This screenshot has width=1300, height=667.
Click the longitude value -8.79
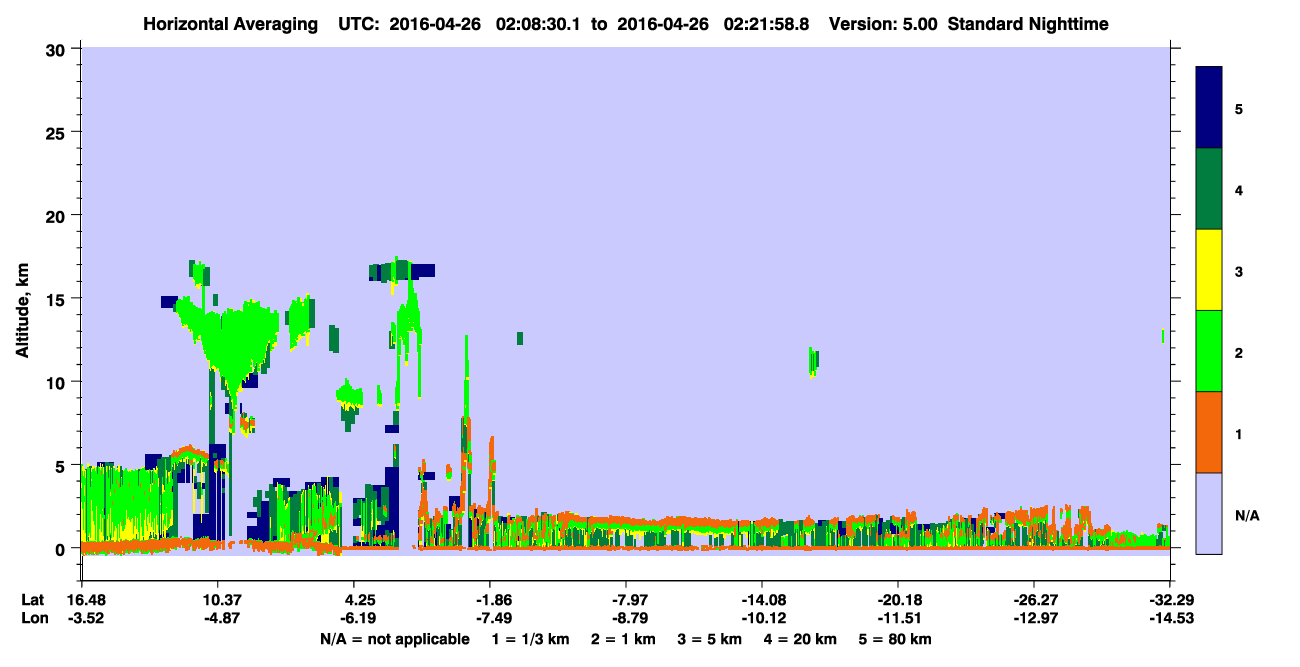coord(625,618)
